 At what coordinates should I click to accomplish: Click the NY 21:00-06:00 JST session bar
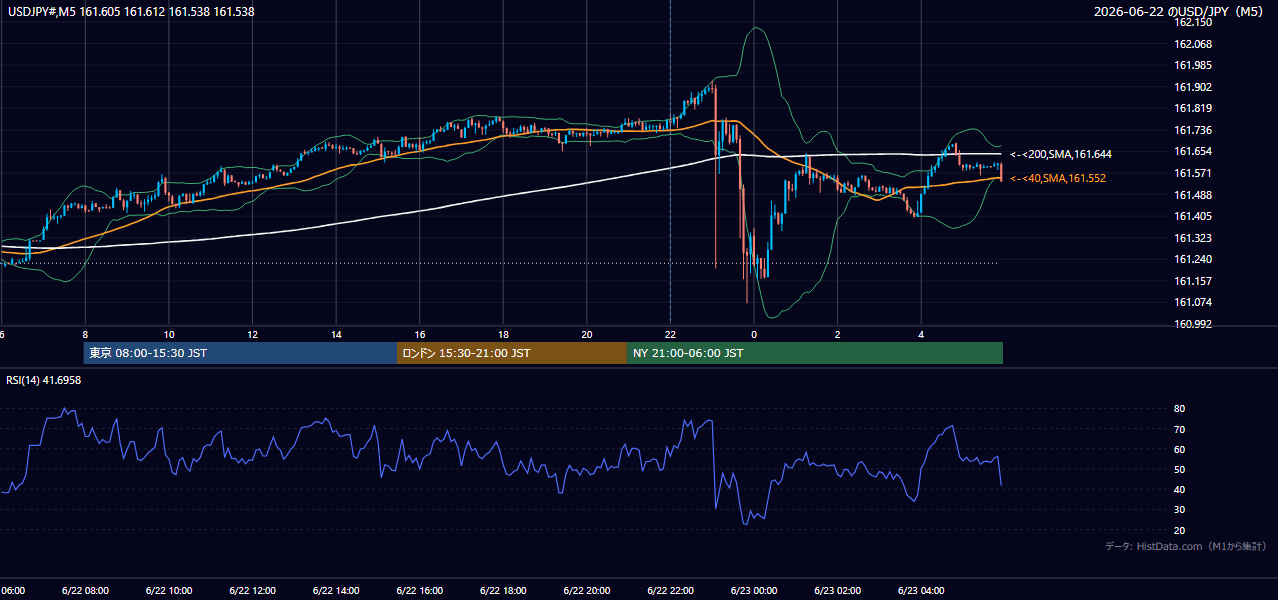tap(815, 353)
